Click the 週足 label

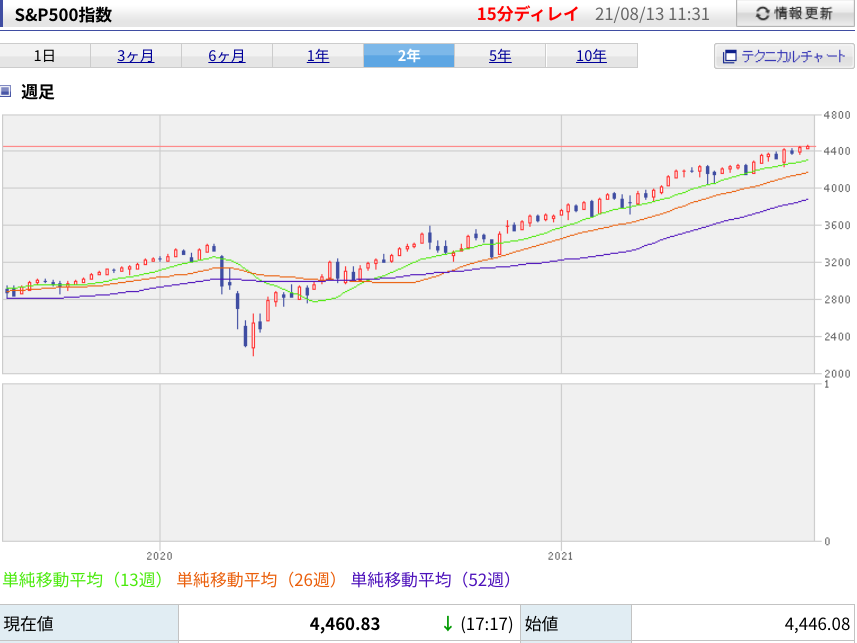38,91
